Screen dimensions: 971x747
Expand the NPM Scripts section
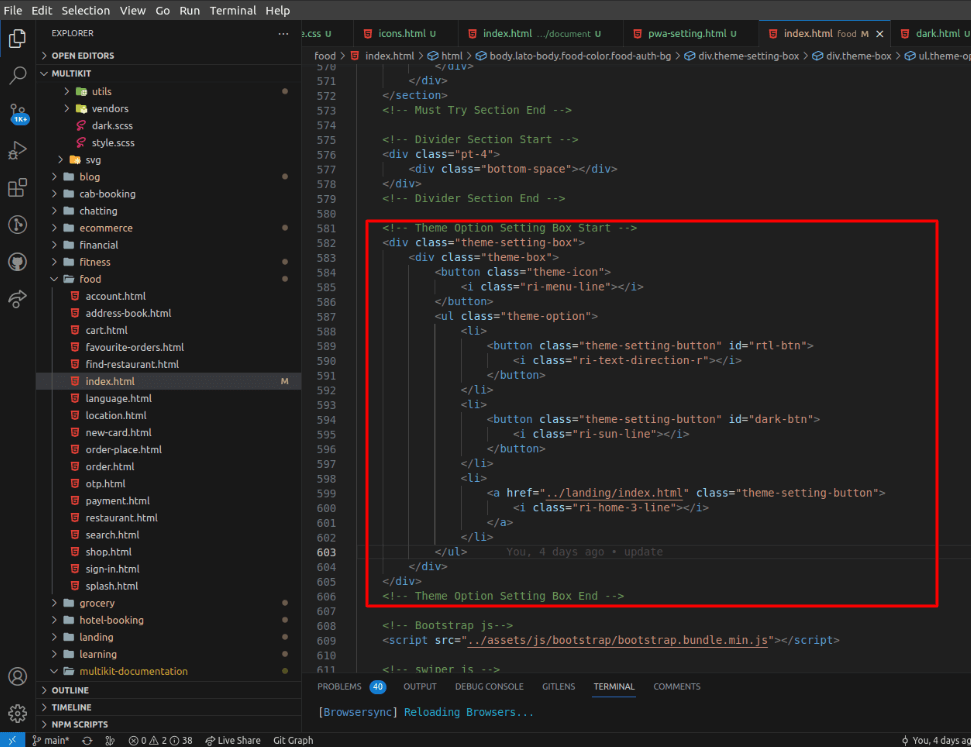(79, 724)
